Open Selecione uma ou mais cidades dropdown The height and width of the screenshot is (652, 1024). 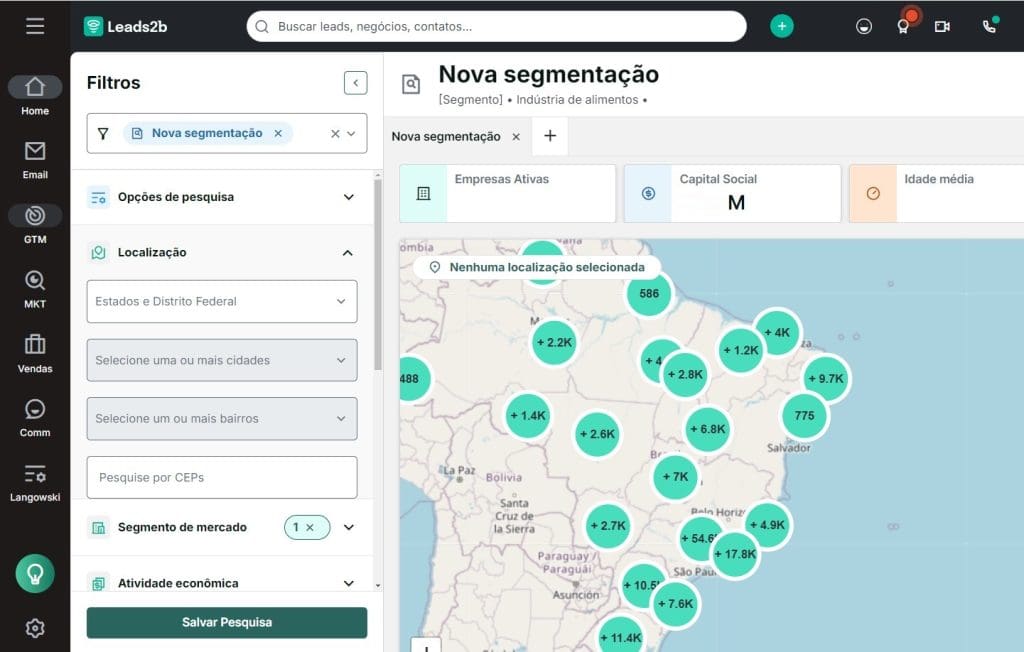(x=222, y=360)
